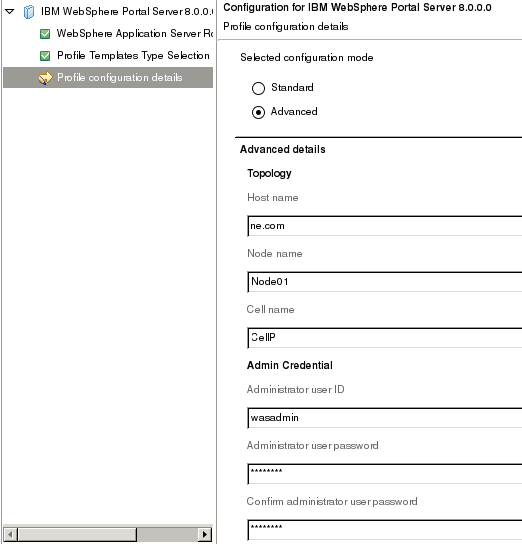
Task: Select Profile configuration details tree row
Action: click(x=108, y=77)
